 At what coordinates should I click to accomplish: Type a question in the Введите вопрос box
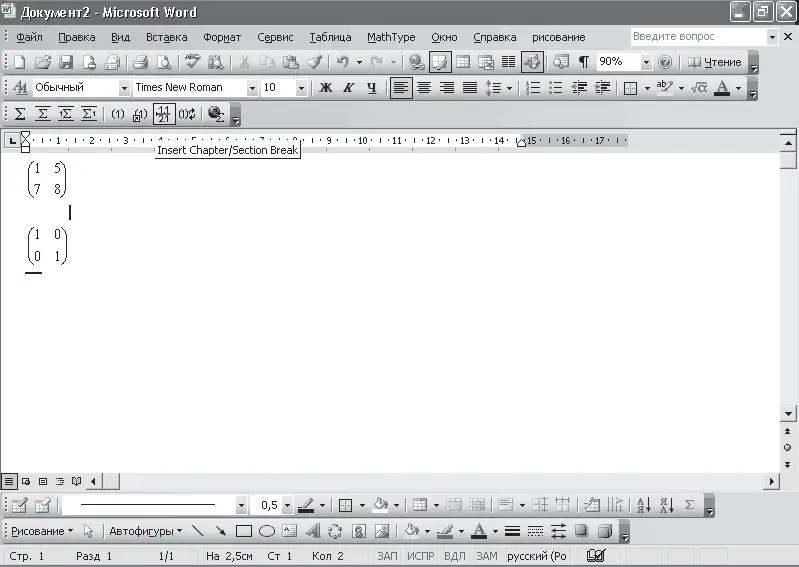click(x=698, y=37)
